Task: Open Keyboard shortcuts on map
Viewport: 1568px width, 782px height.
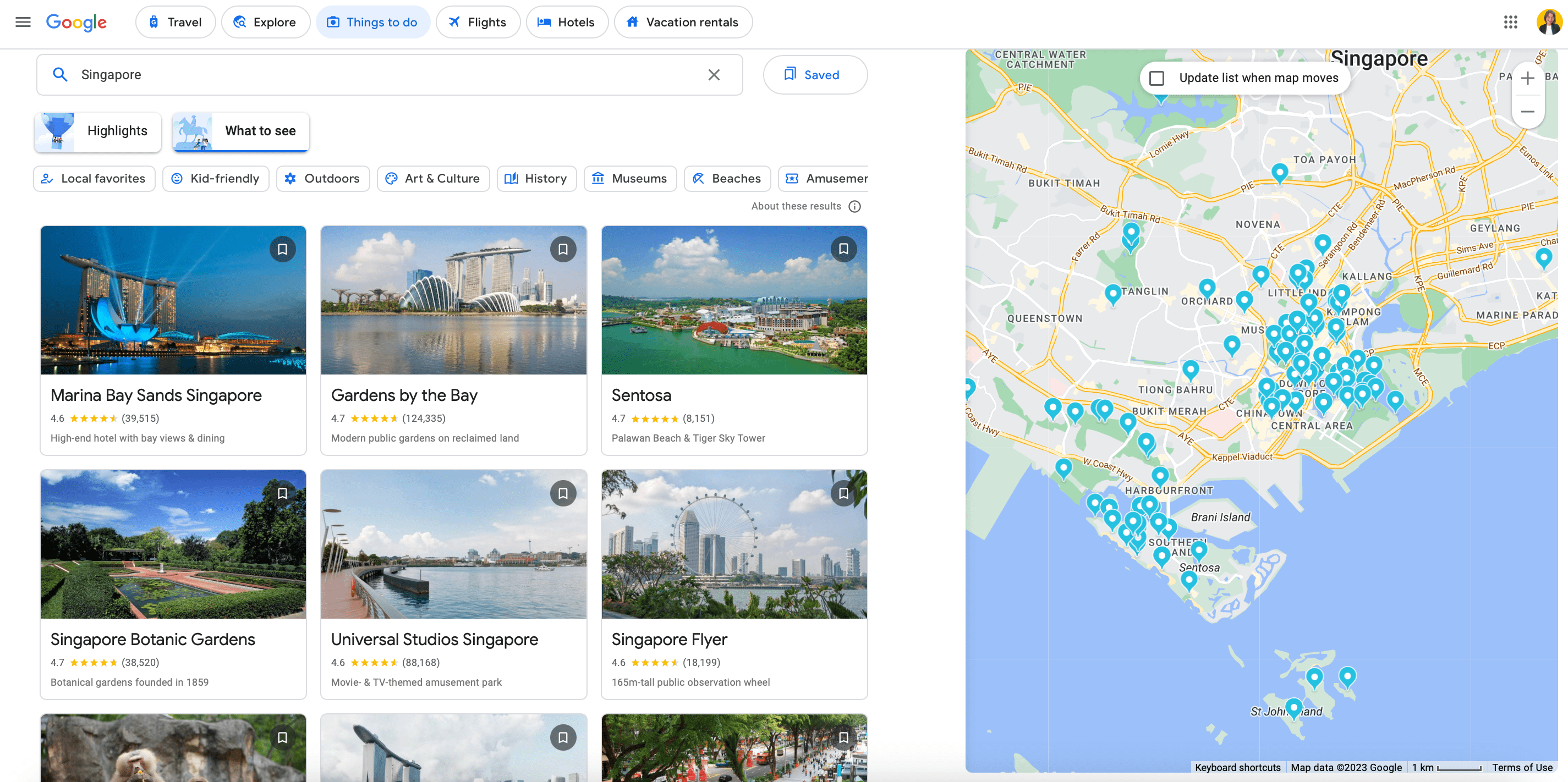Action: point(1237,767)
